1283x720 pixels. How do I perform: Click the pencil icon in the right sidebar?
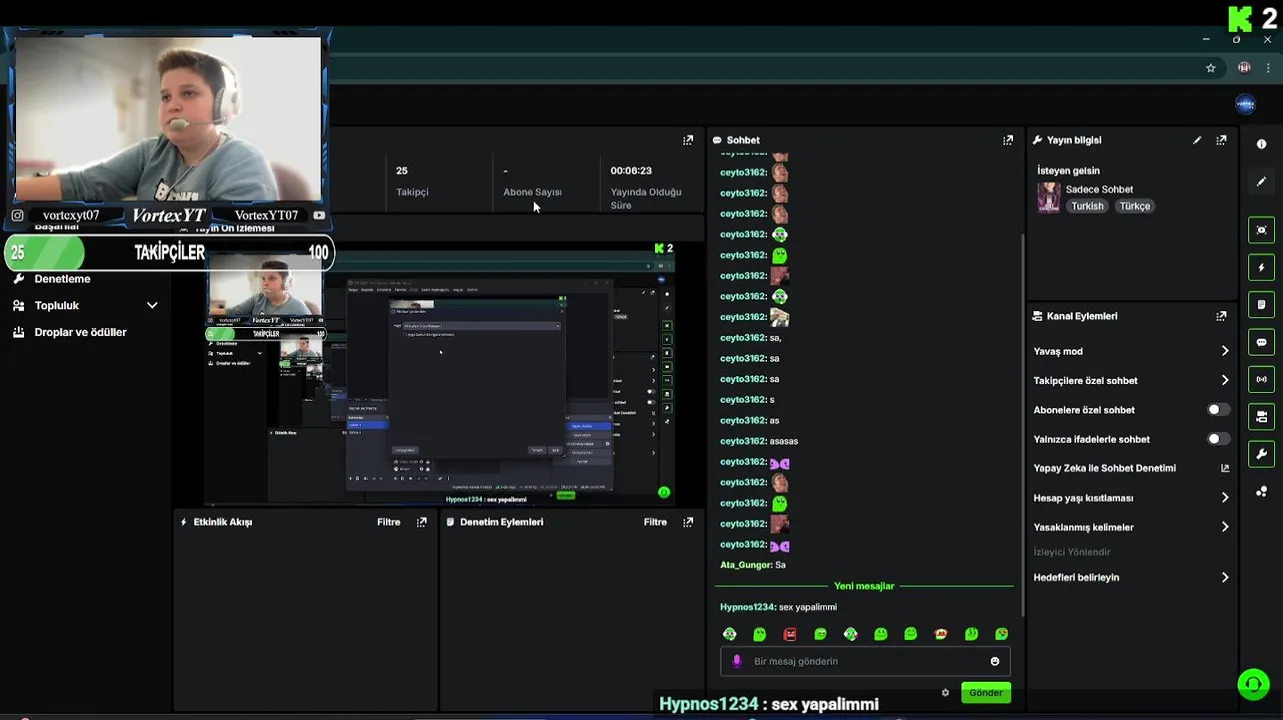pos(1261,182)
